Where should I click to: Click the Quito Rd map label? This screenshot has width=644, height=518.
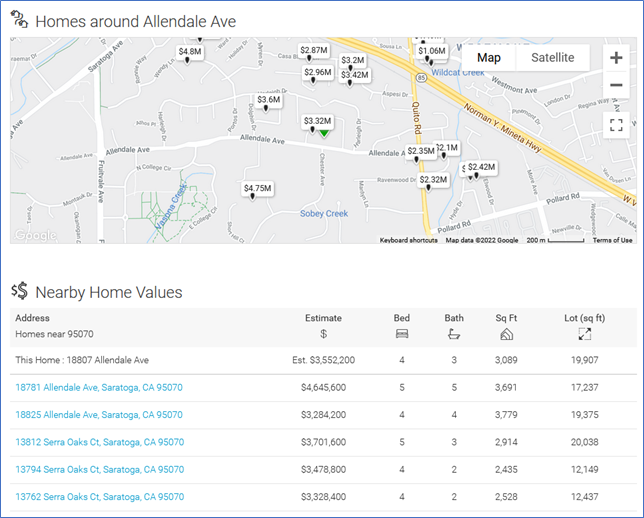point(416,117)
